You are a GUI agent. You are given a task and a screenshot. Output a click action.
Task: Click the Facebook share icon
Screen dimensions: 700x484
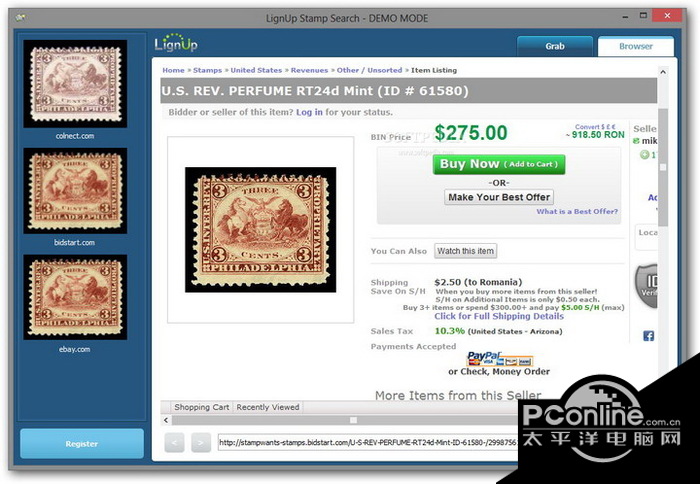pyautogui.click(x=649, y=336)
